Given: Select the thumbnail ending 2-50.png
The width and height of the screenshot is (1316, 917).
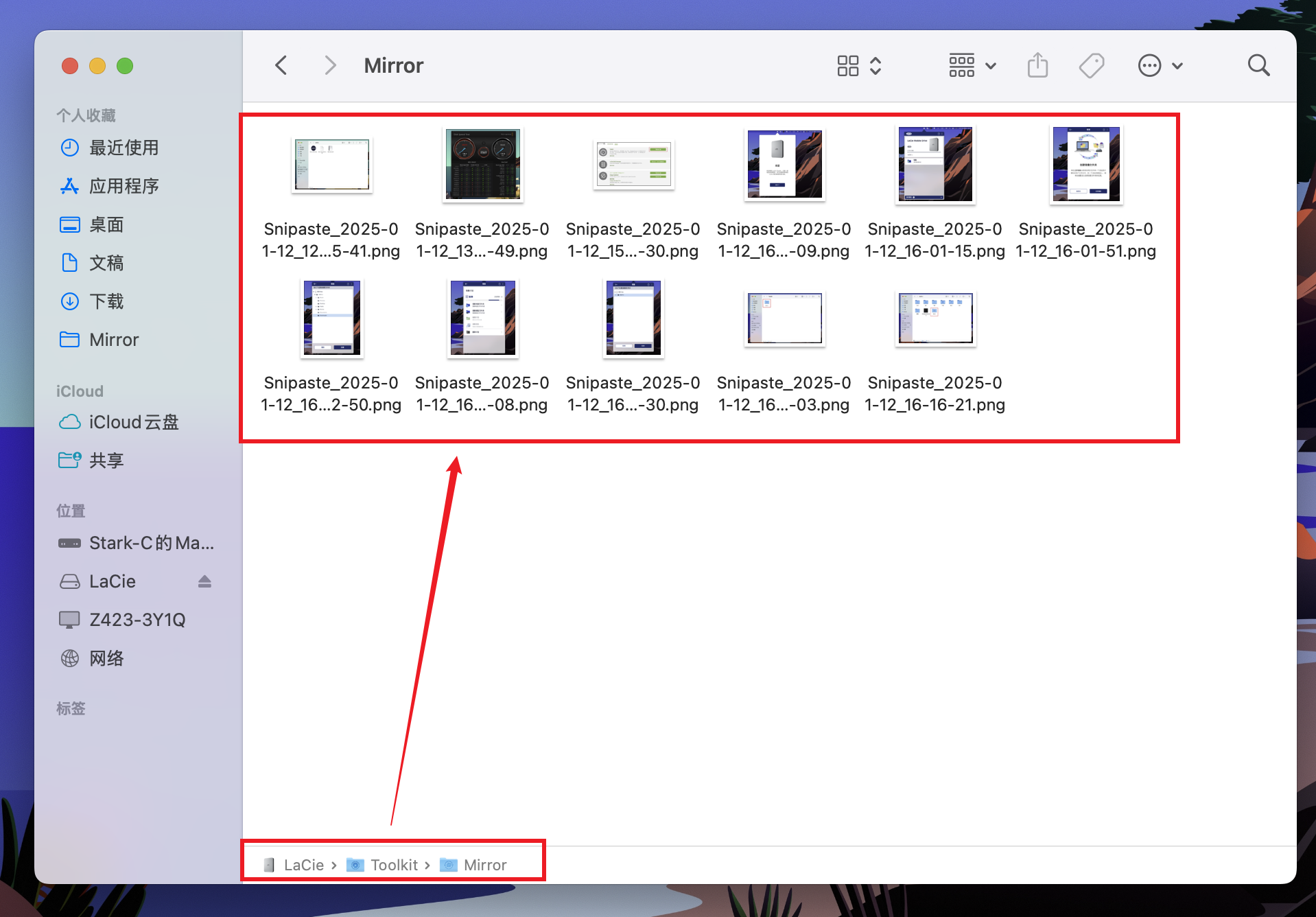Looking at the screenshot, I should click(331, 318).
